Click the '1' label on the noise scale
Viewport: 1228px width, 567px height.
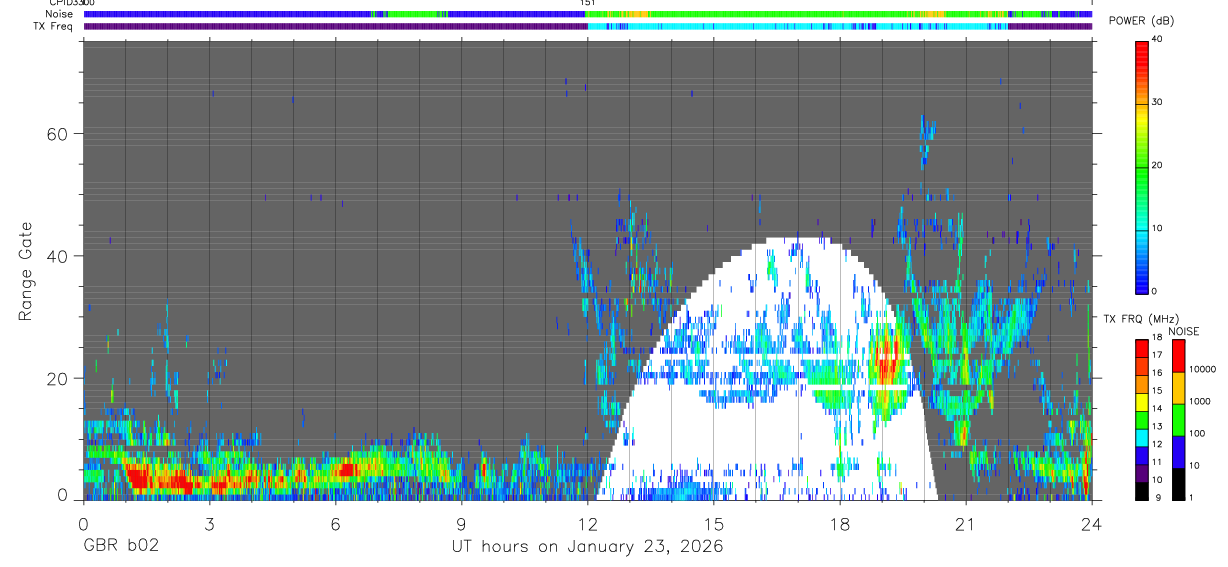1193,498
